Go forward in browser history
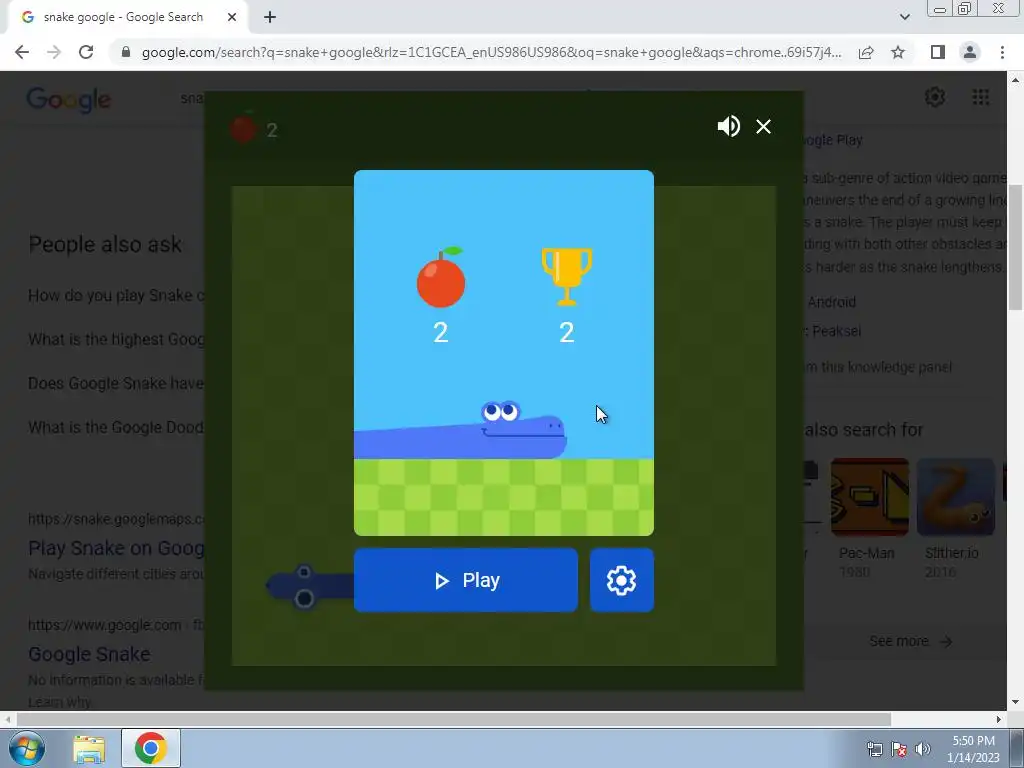1024x768 pixels. (x=54, y=52)
